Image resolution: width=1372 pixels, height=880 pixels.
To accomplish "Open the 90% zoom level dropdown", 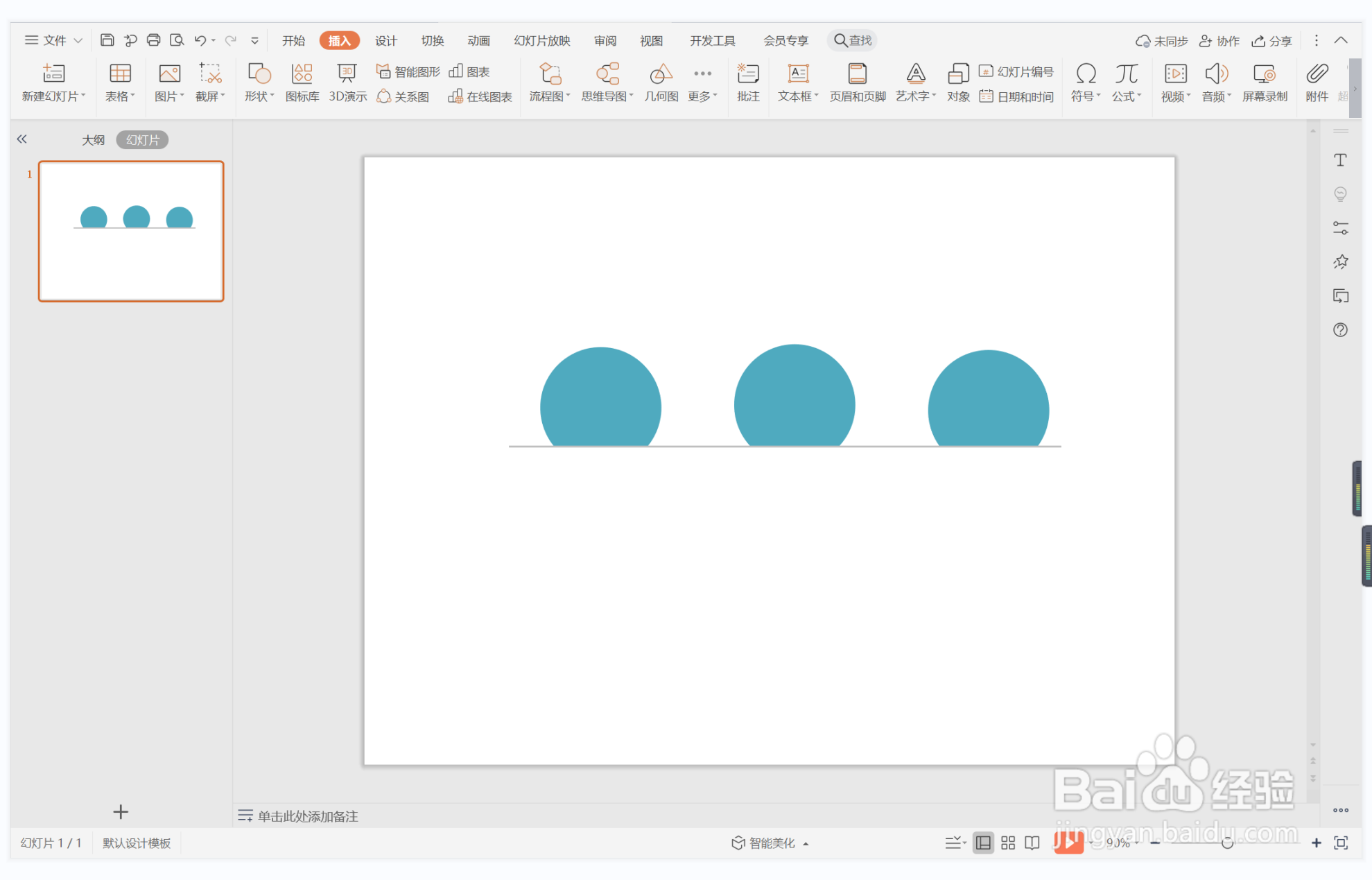I will (1137, 843).
